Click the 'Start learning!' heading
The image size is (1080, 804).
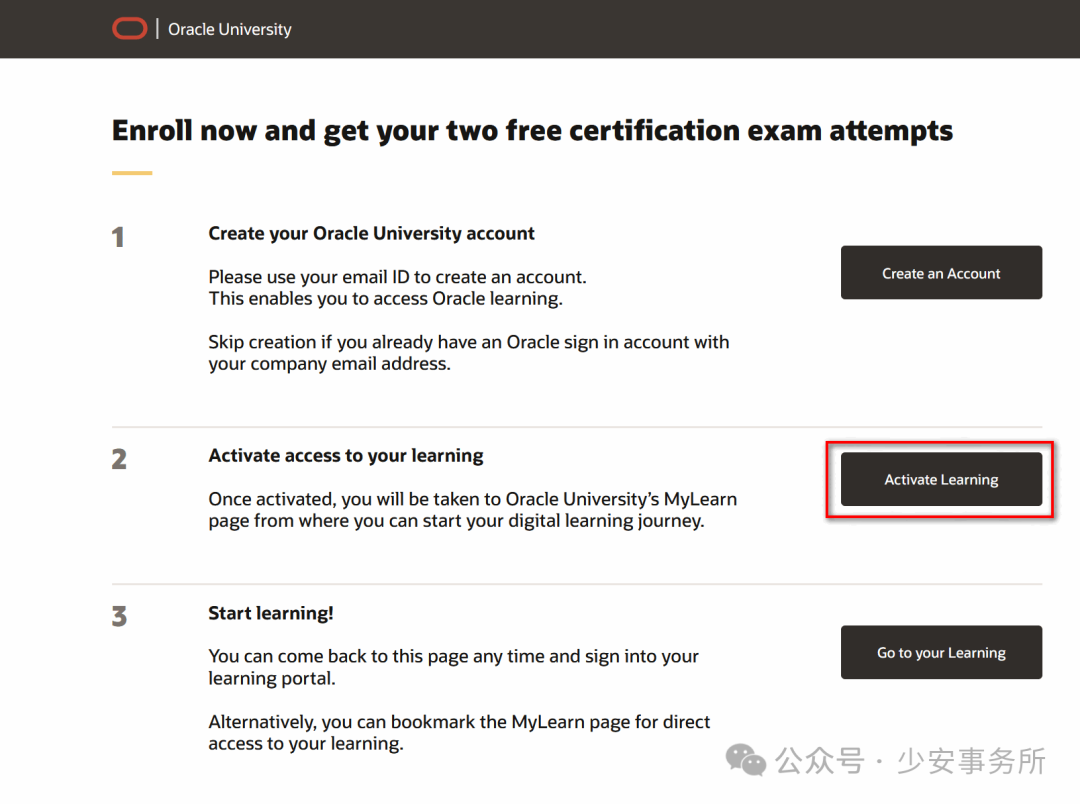tap(271, 613)
